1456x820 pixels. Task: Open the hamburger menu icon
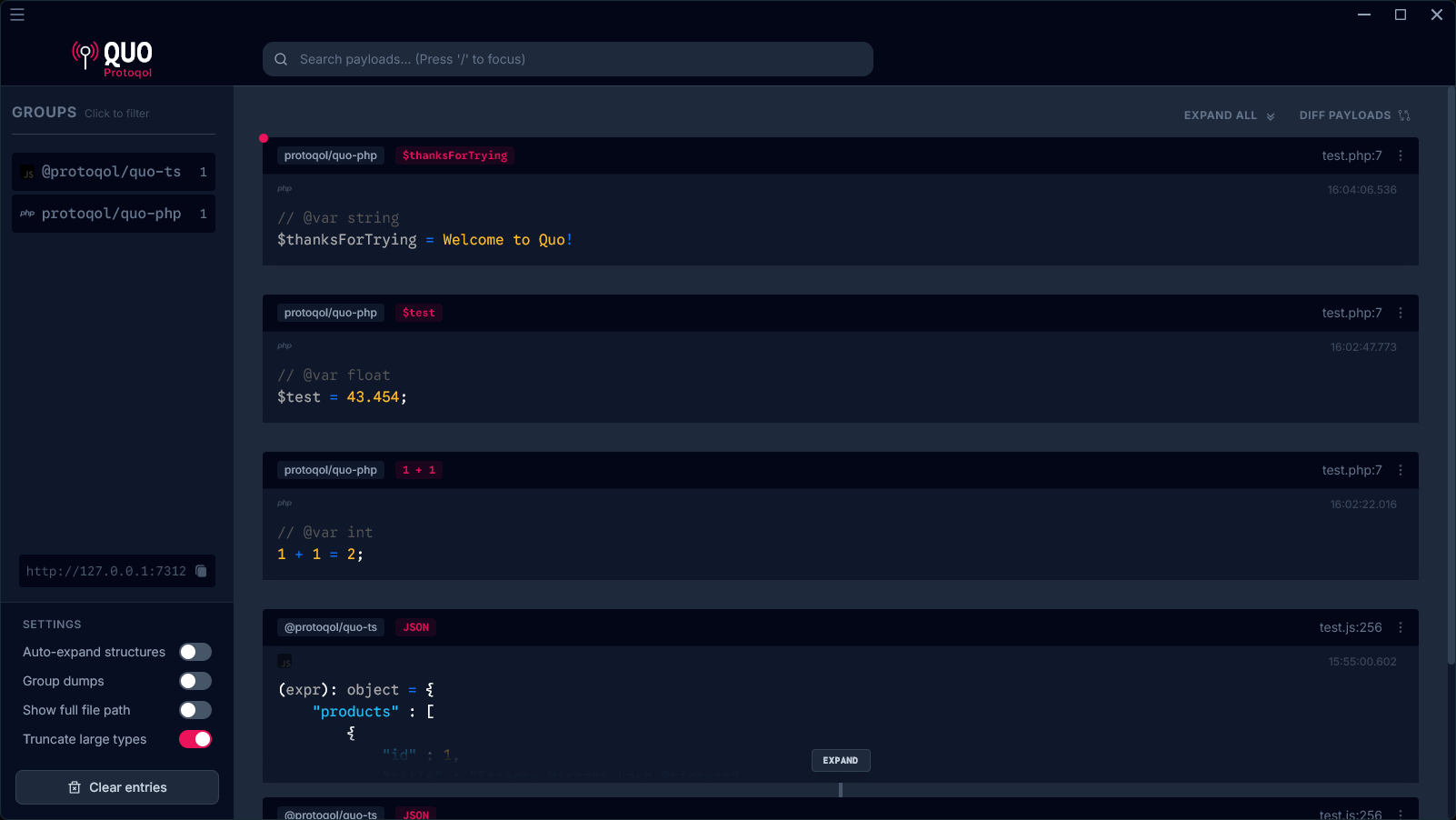(x=17, y=15)
